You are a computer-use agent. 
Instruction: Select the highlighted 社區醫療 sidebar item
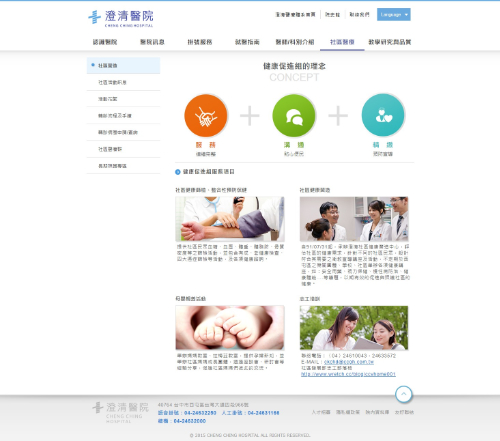tap(123, 65)
